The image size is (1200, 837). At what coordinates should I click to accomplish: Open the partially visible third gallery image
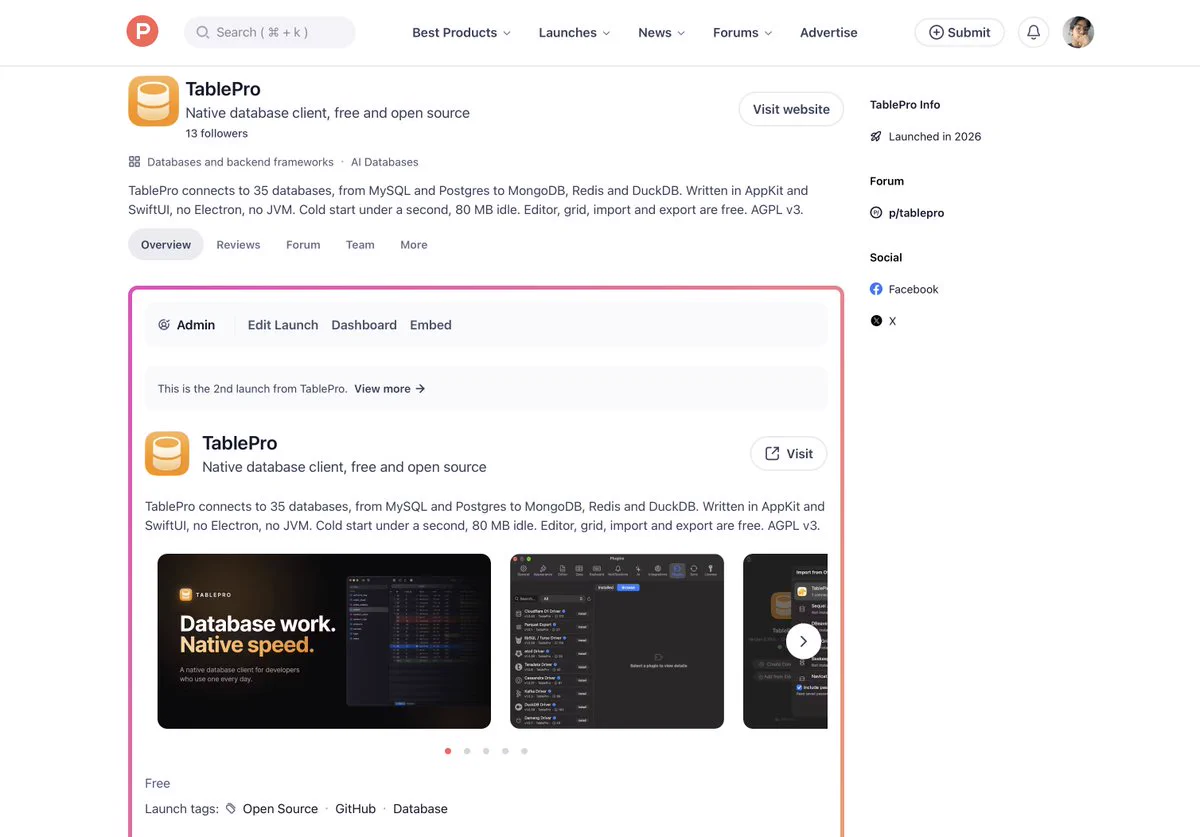click(785, 641)
